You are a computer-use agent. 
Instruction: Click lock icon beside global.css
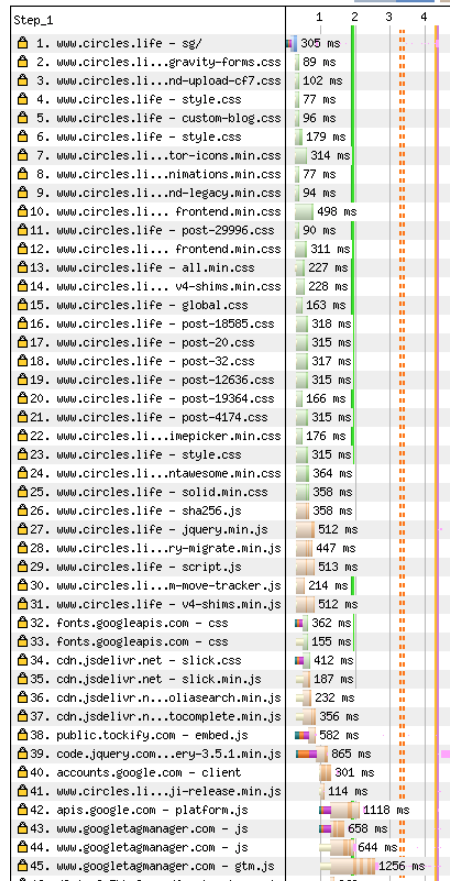coord(22,305)
